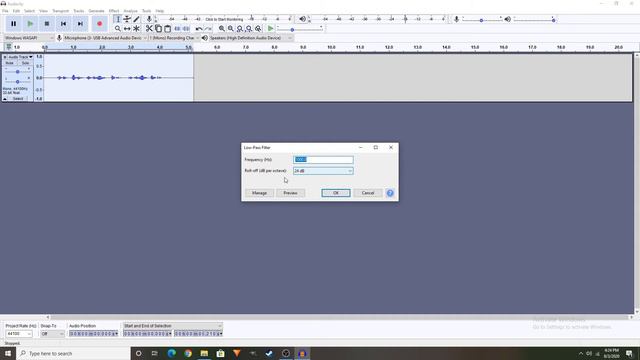Close the Audio Track with its X
The image size is (640, 360).
coord(5,57)
